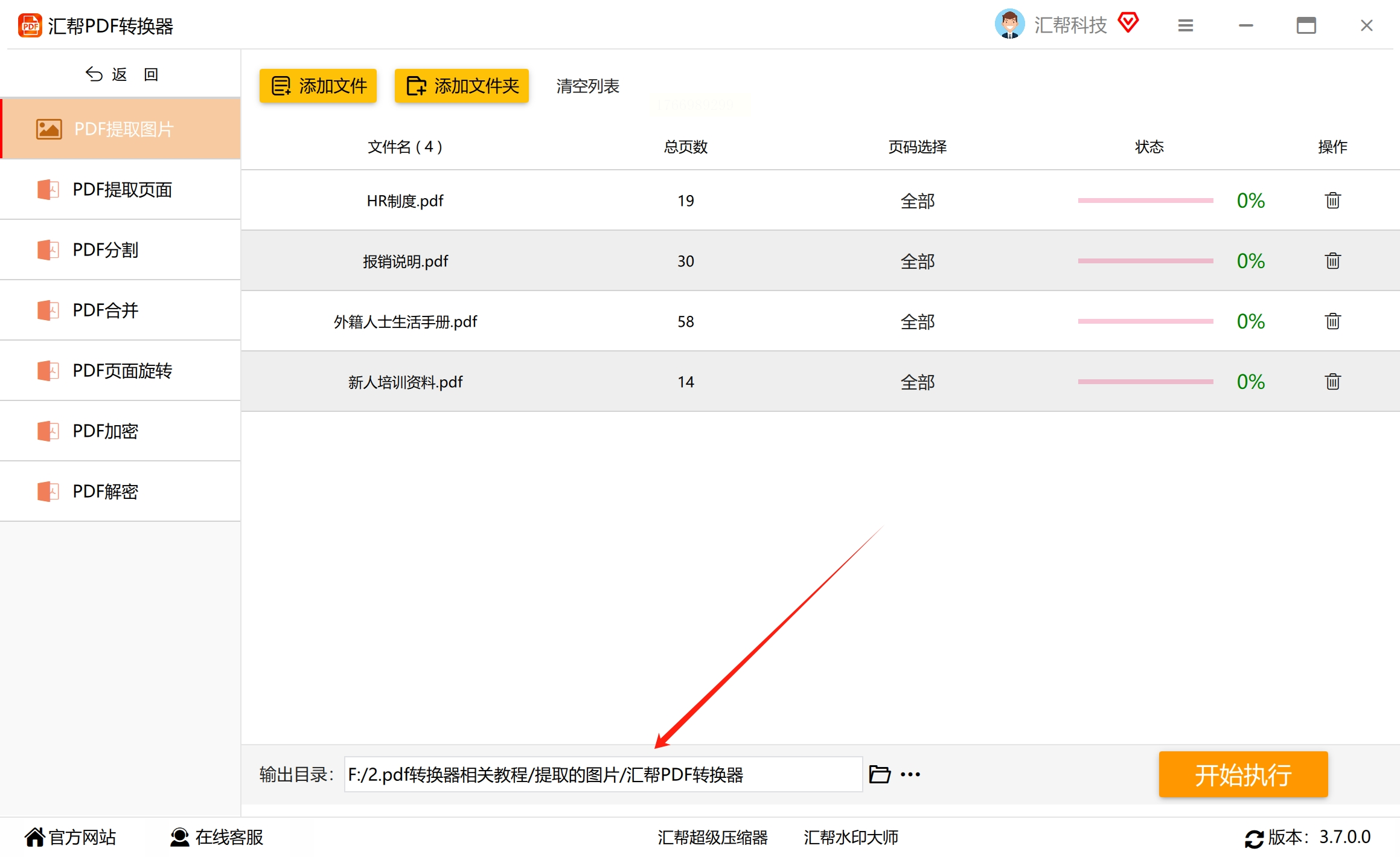Click progress bar of 外籍人士生活手册.pdf
Screen dimensions: 1400x857
1145,321
